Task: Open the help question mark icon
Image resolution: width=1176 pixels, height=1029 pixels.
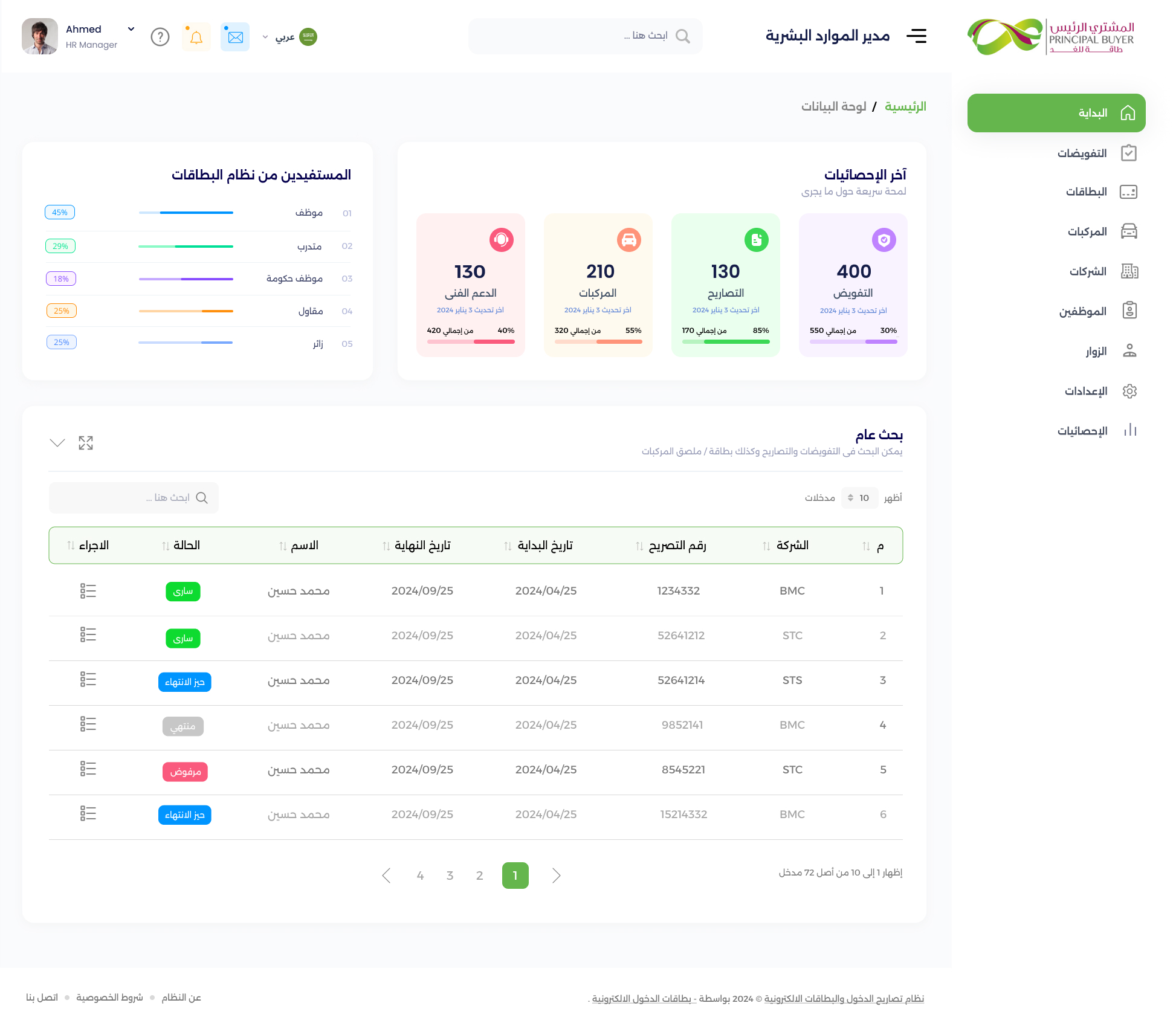Action: click(160, 37)
